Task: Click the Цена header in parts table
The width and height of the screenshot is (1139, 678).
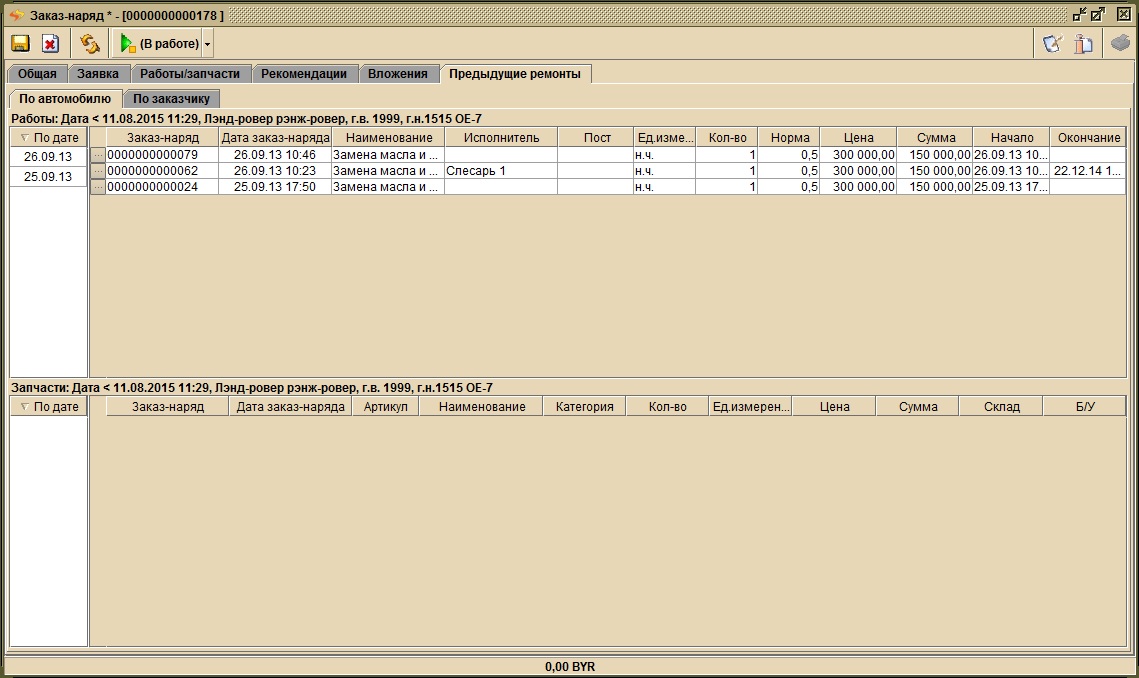Action: 835,406
